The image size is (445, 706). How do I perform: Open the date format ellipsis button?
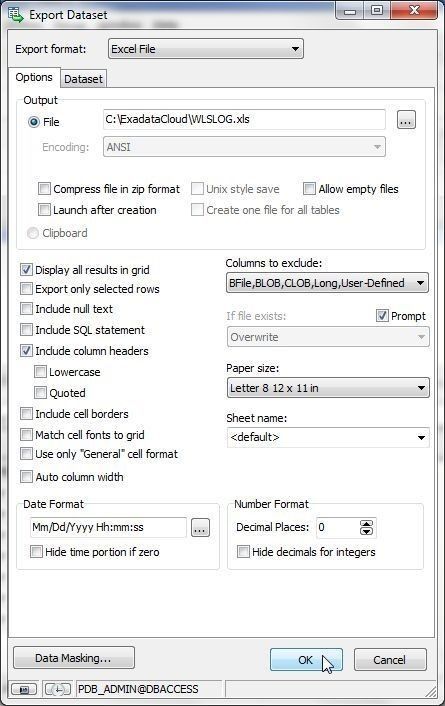pos(200,527)
